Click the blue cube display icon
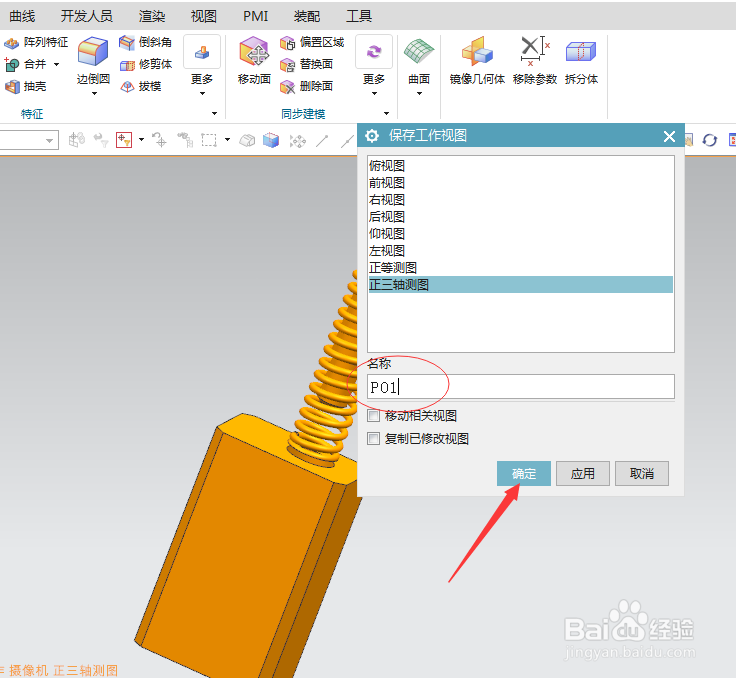This screenshot has width=736, height=678. pos(271,140)
